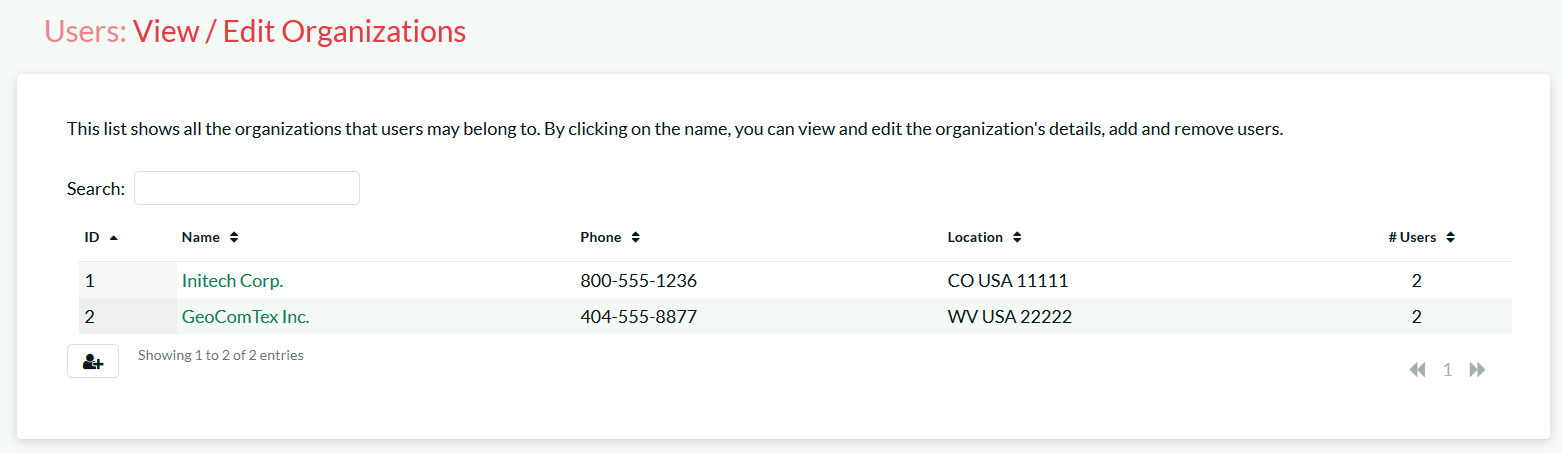The image size is (1562, 453).
Task: Focus the Search input field
Action: pos(247,188)
